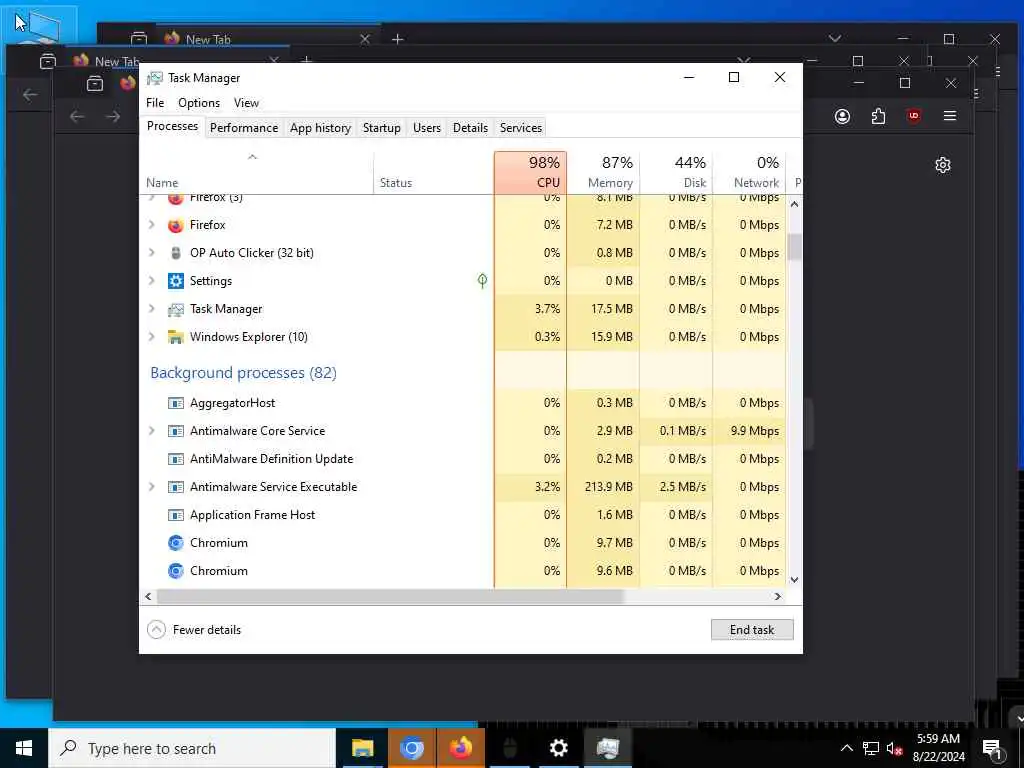Collapse with the Fewer details arrow
This screenshot has height=768, width=1024.
click(x=156, y=630)
